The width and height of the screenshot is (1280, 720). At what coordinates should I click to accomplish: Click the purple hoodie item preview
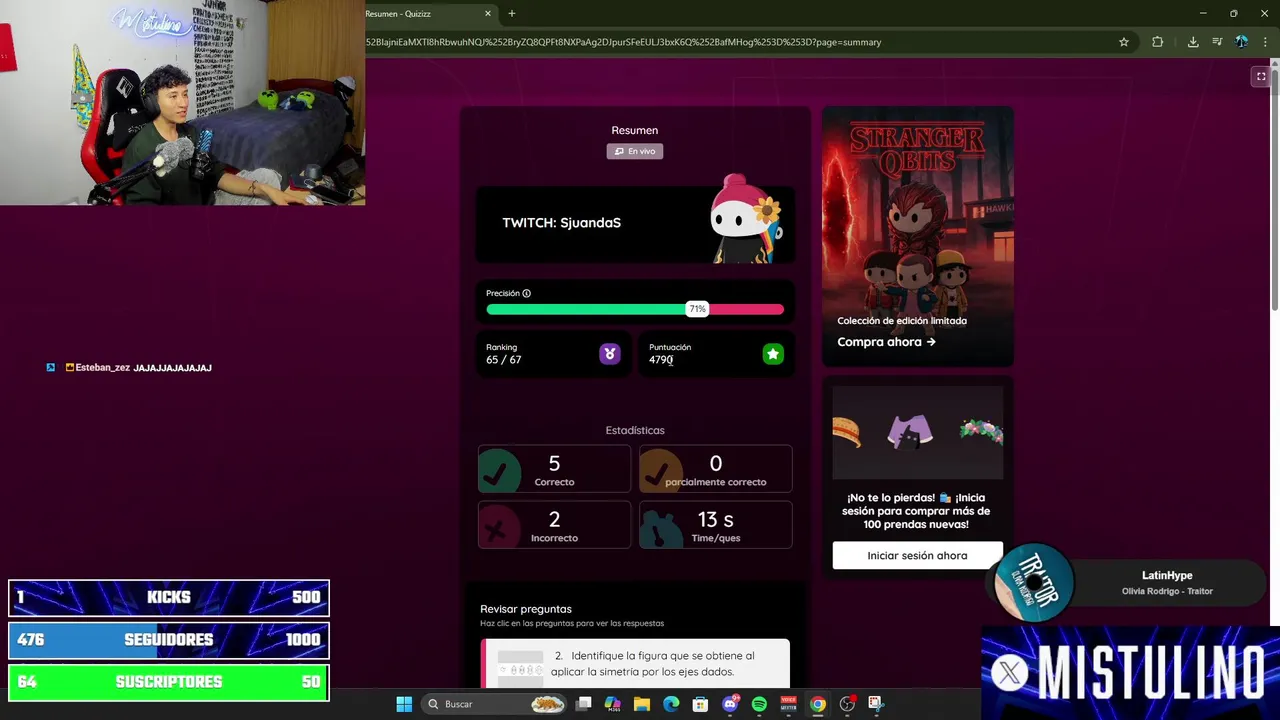[x=910, y=431]
